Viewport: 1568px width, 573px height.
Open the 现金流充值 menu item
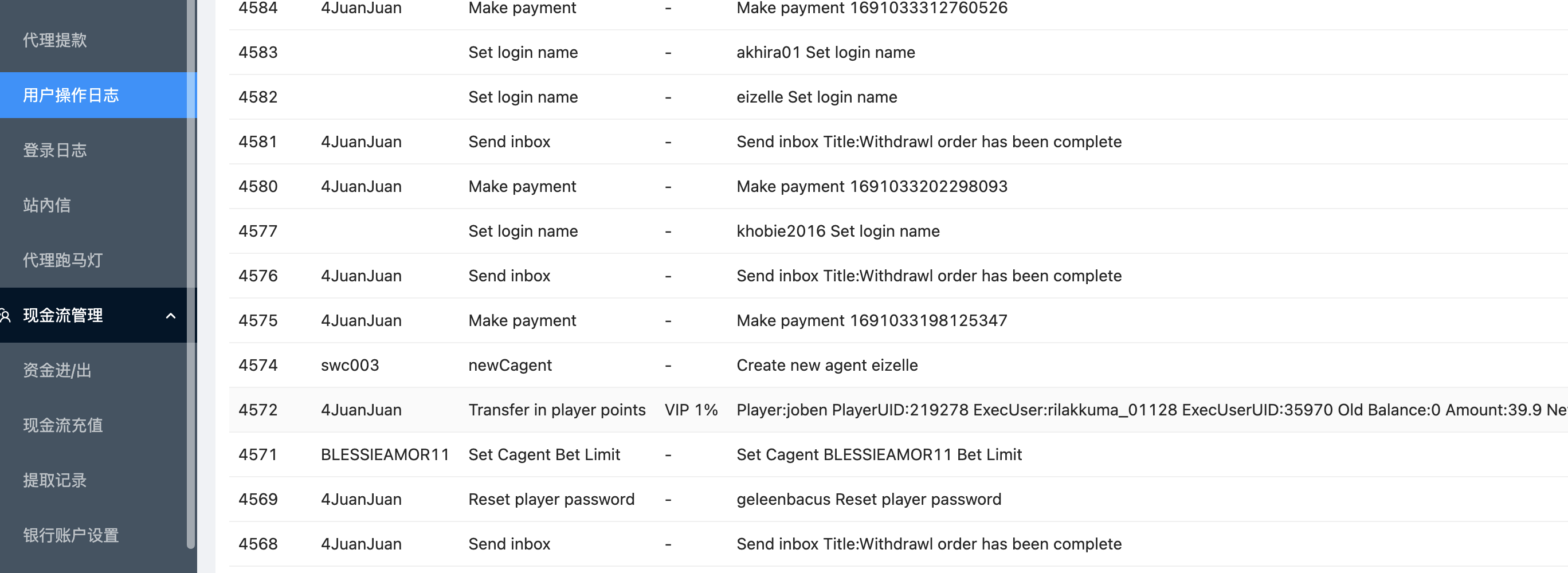pos(62,425)
